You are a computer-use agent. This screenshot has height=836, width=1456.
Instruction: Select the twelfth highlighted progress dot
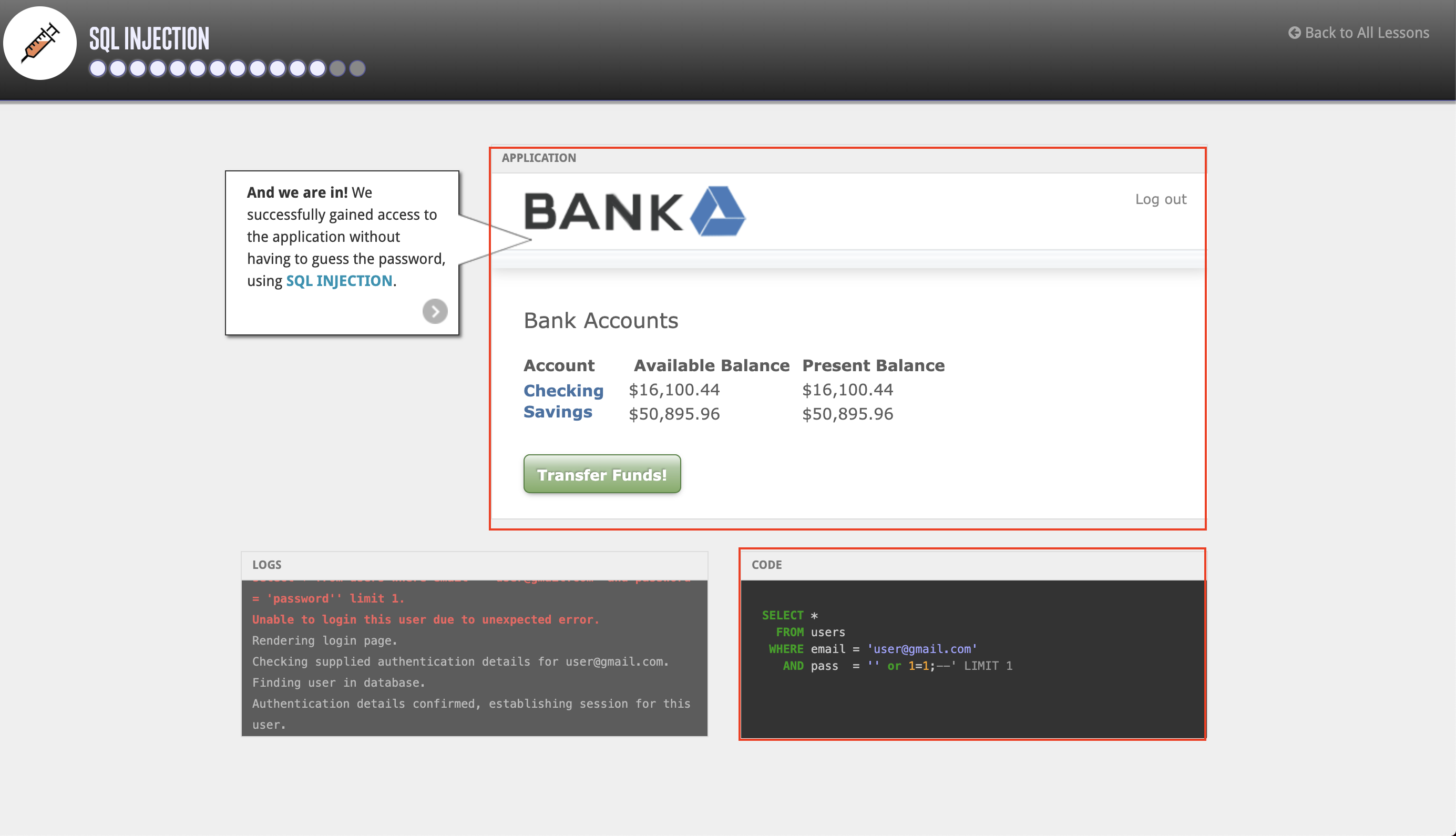(x=317, y=68)
